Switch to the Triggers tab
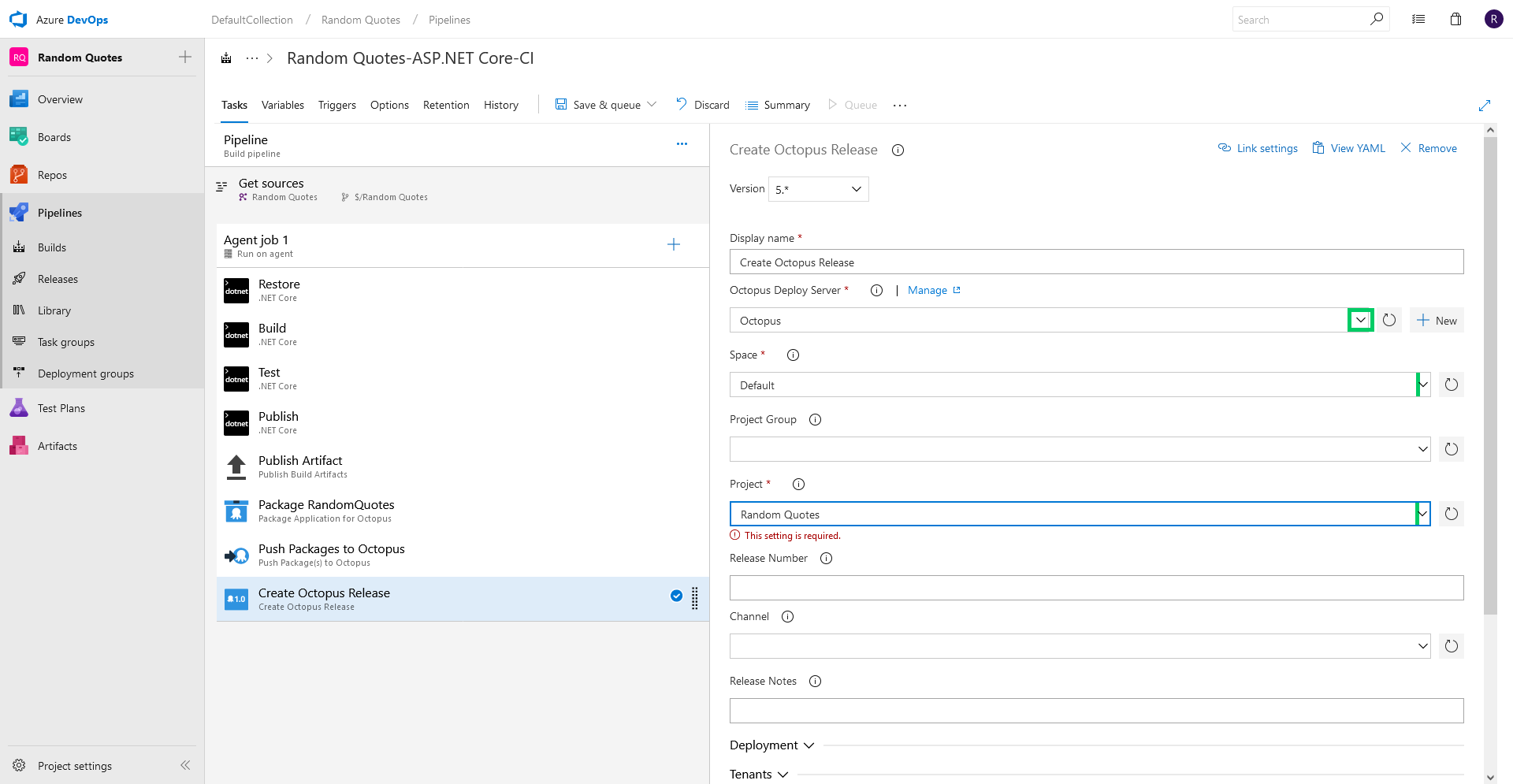 point(337,105)
